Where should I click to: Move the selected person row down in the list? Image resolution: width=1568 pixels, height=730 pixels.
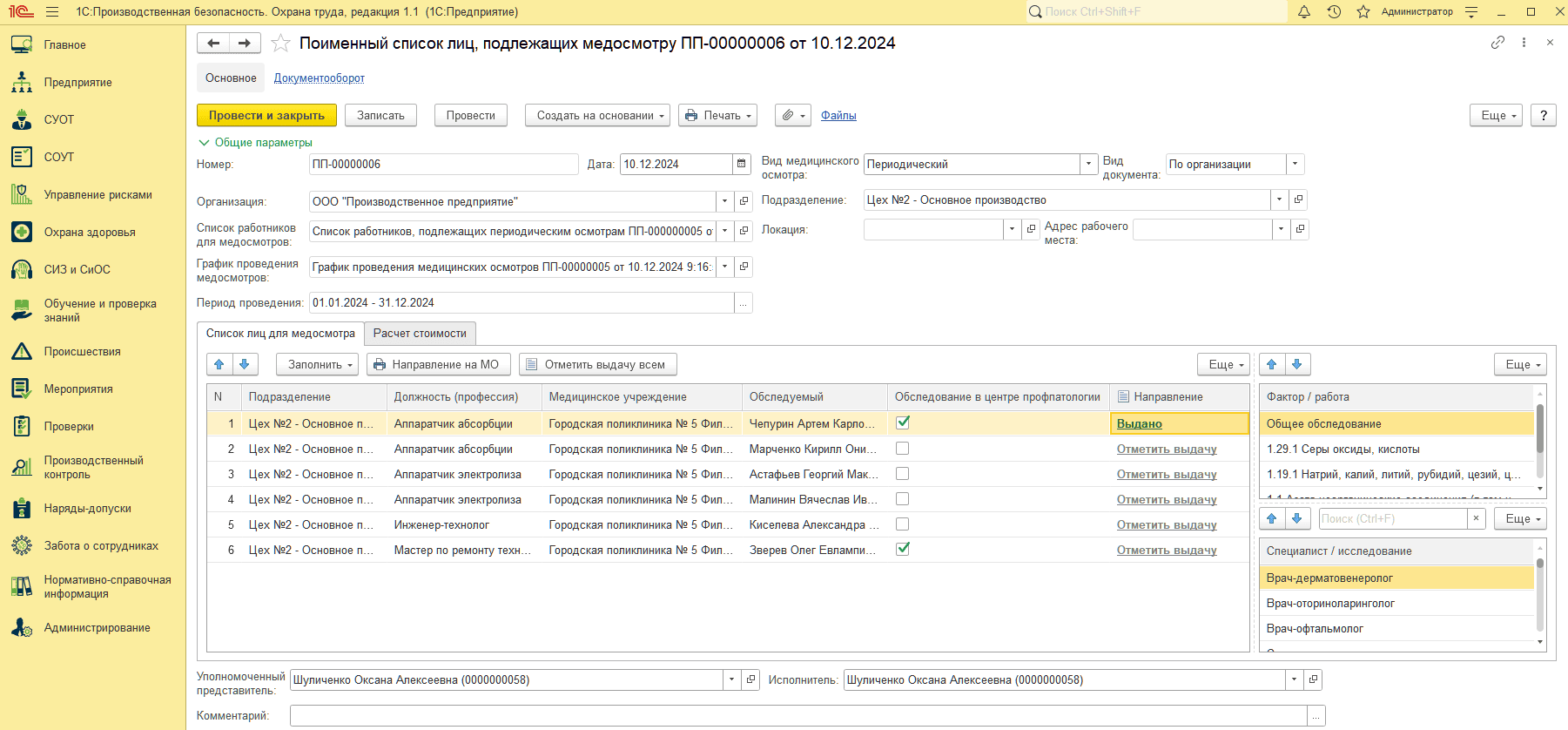pyautogui.click(x=245, y=364)
